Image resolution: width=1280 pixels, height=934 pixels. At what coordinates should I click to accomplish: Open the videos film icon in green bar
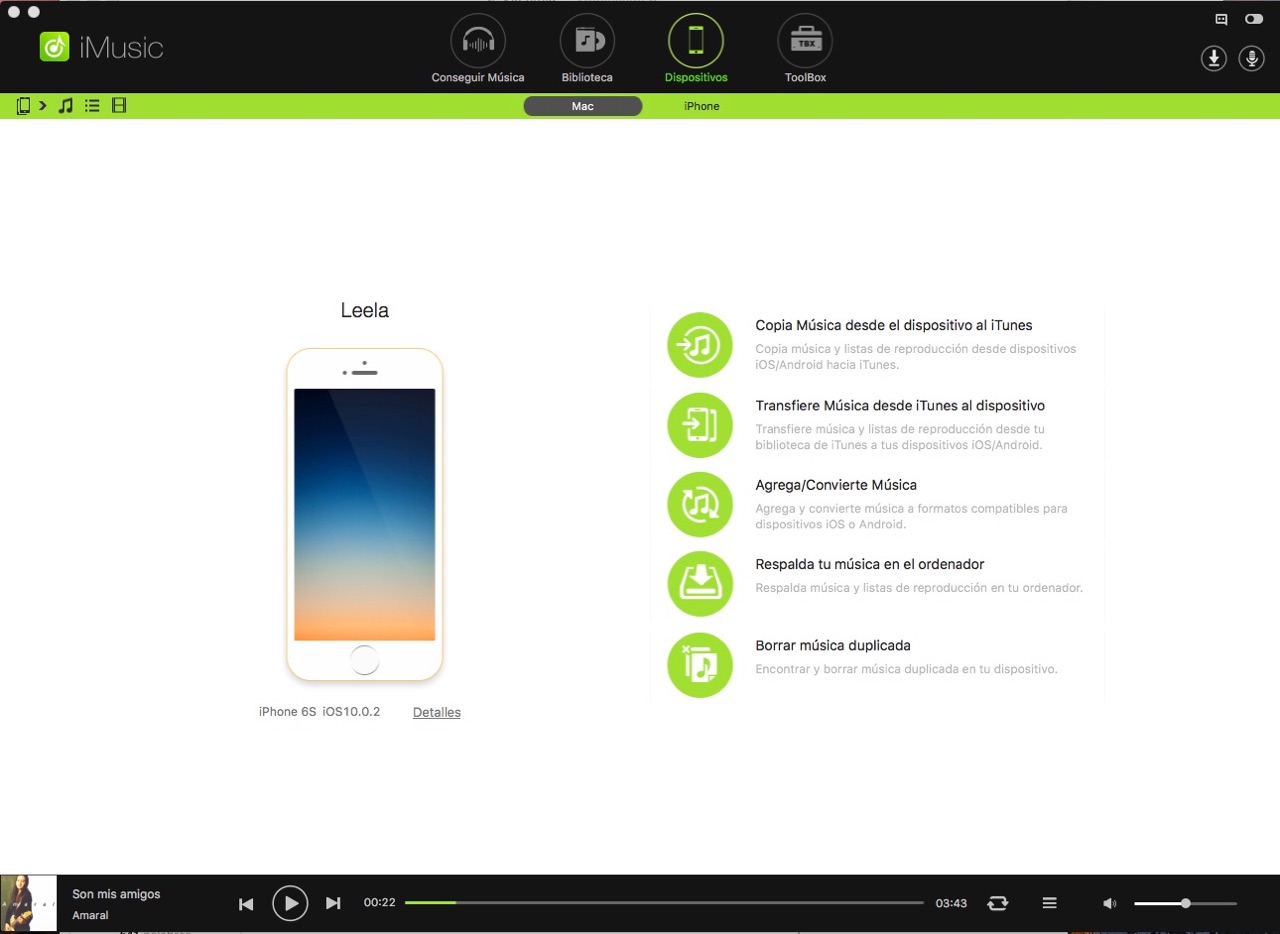click(119, 106)
